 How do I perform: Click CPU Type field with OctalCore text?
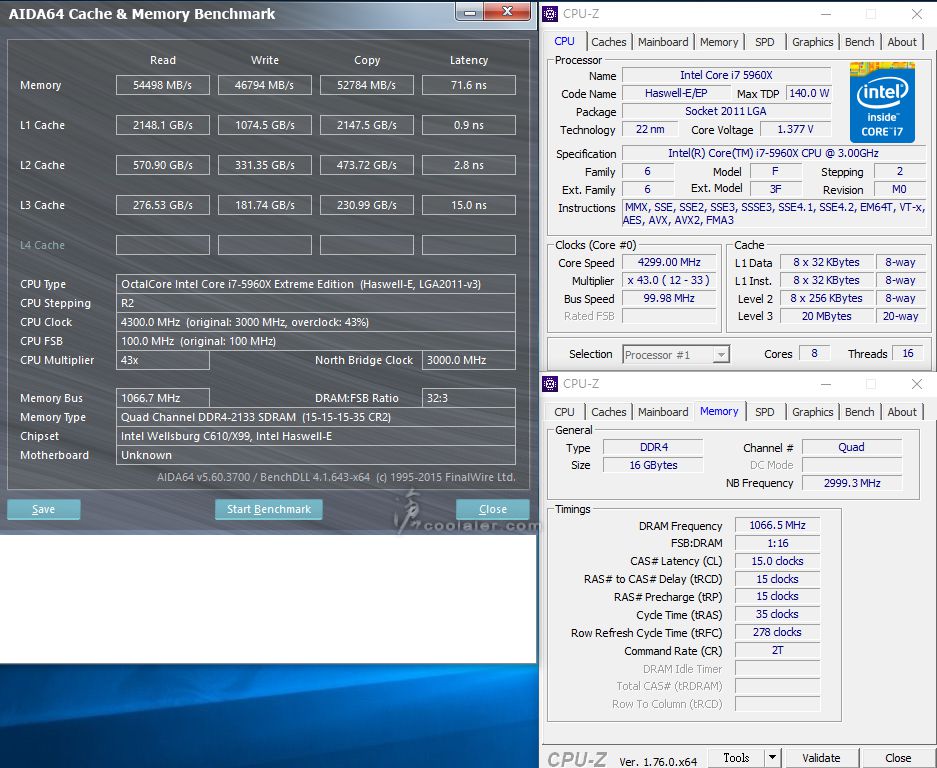tap(316, 284)
